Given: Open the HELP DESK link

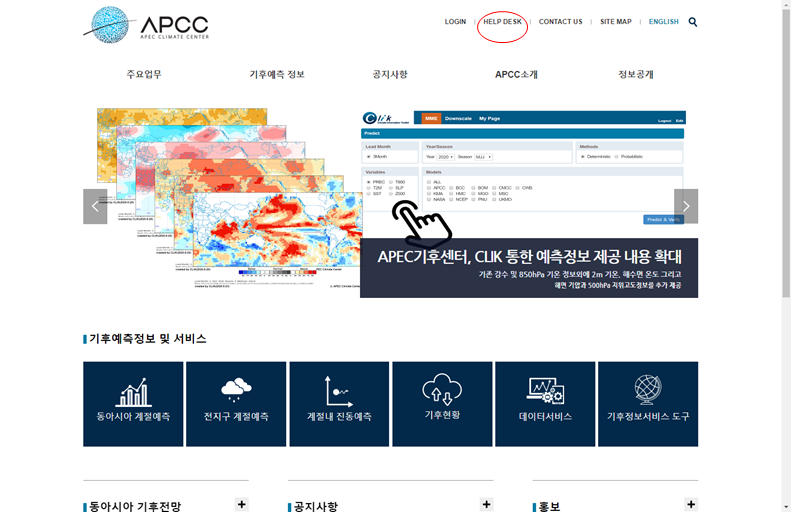Looking at the screenshot, I should 502,22.
